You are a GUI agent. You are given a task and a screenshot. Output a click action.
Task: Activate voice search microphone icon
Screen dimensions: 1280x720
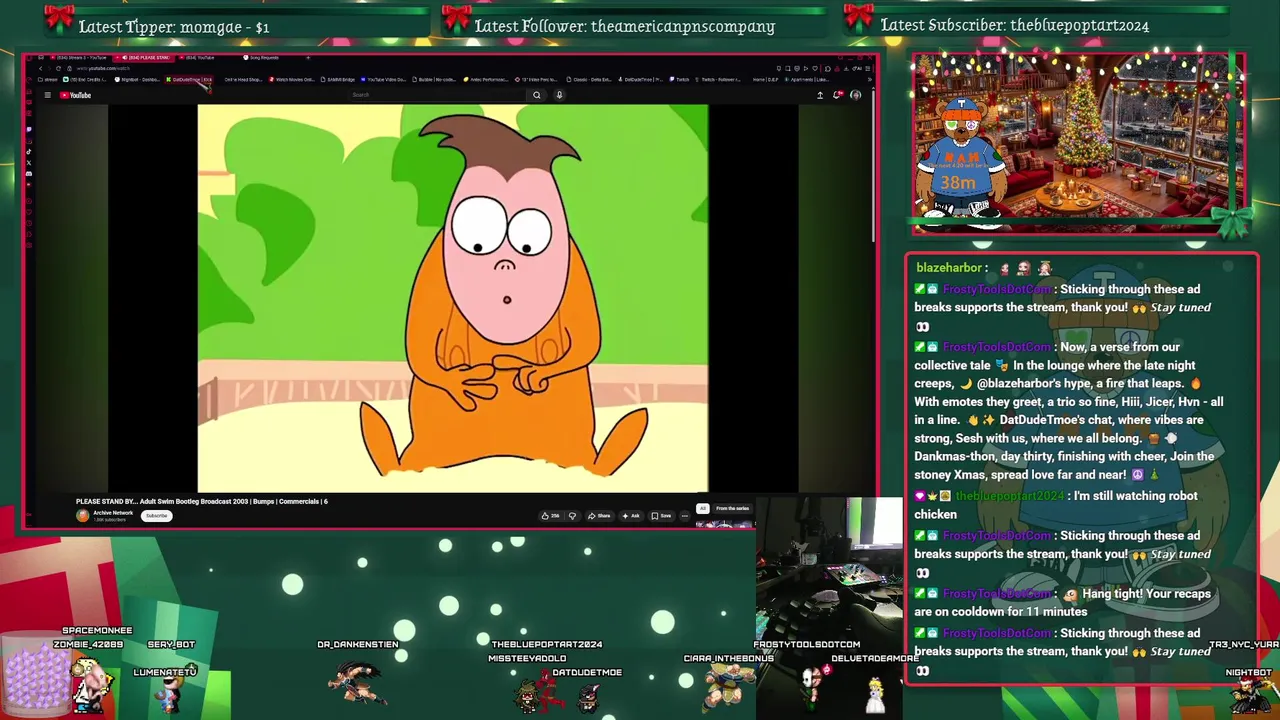click(x=559, y=95)
